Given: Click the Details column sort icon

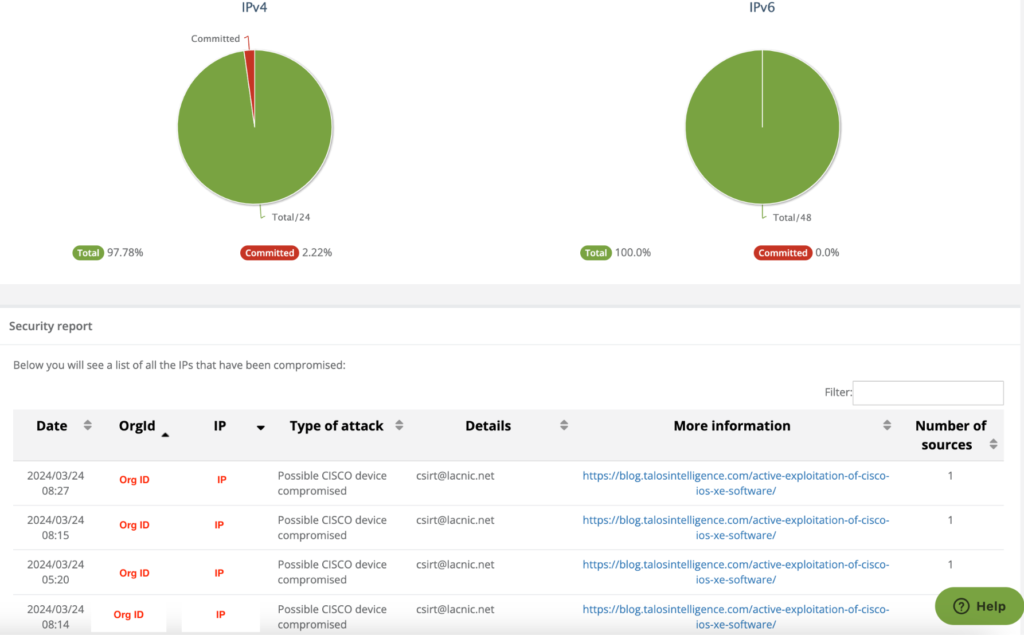Looking at the screenshot, I should pos(564,426).
